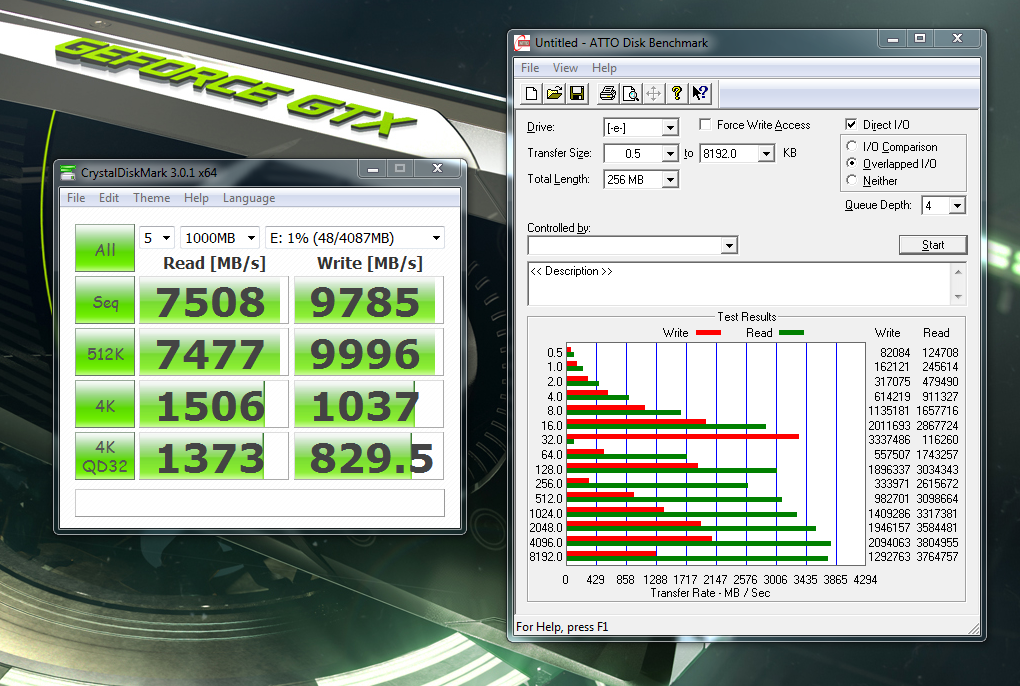Run the 512K test in CrystalDiskMark
The width and height of the screenshot is (1020, 686).
(105, 352)
